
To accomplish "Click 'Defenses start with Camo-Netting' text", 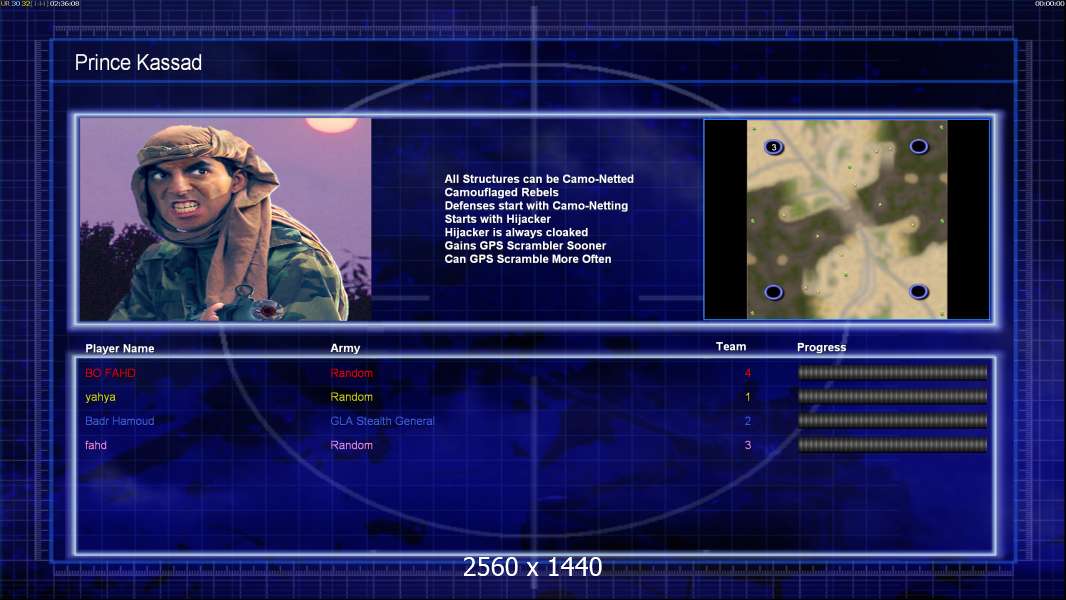I will coord(536,205).
